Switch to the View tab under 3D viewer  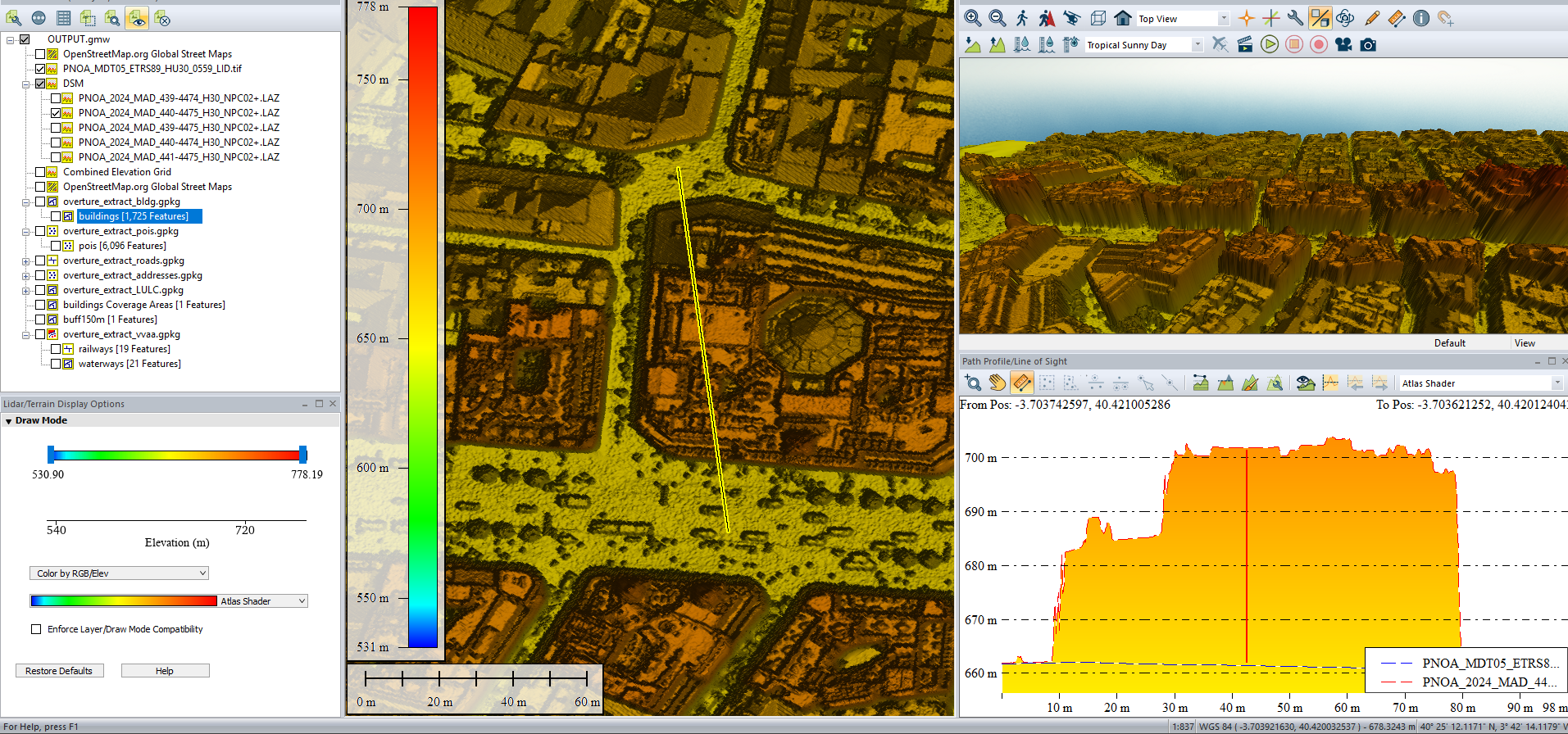point(1525,343)
